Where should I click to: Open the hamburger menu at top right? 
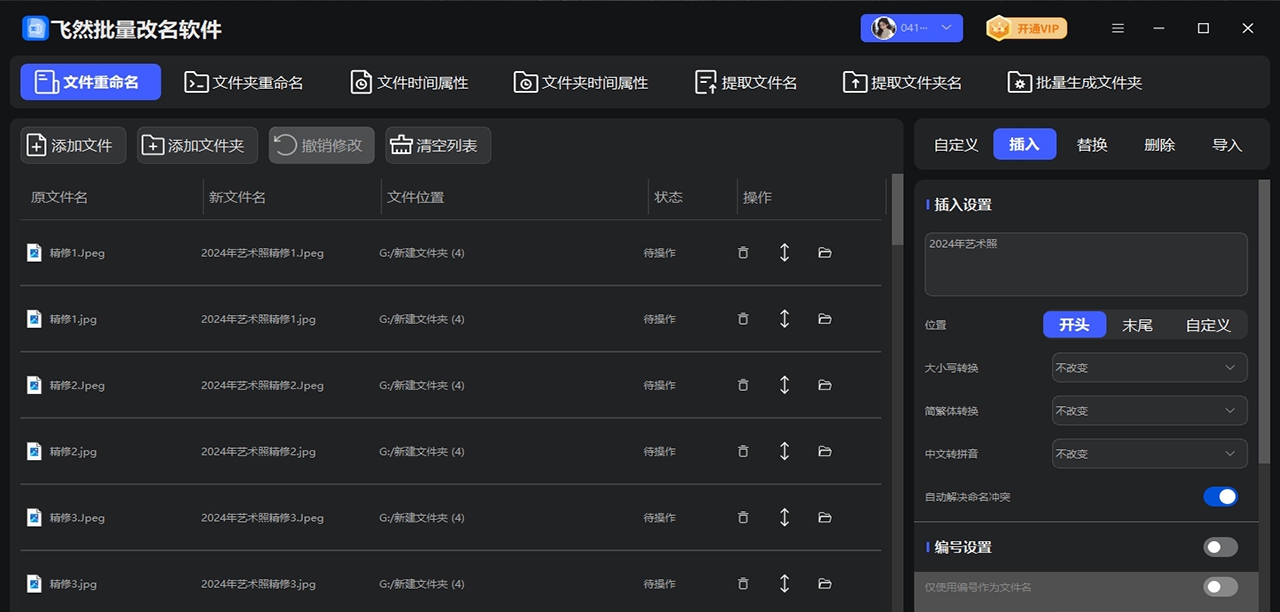pos(1117,28)
